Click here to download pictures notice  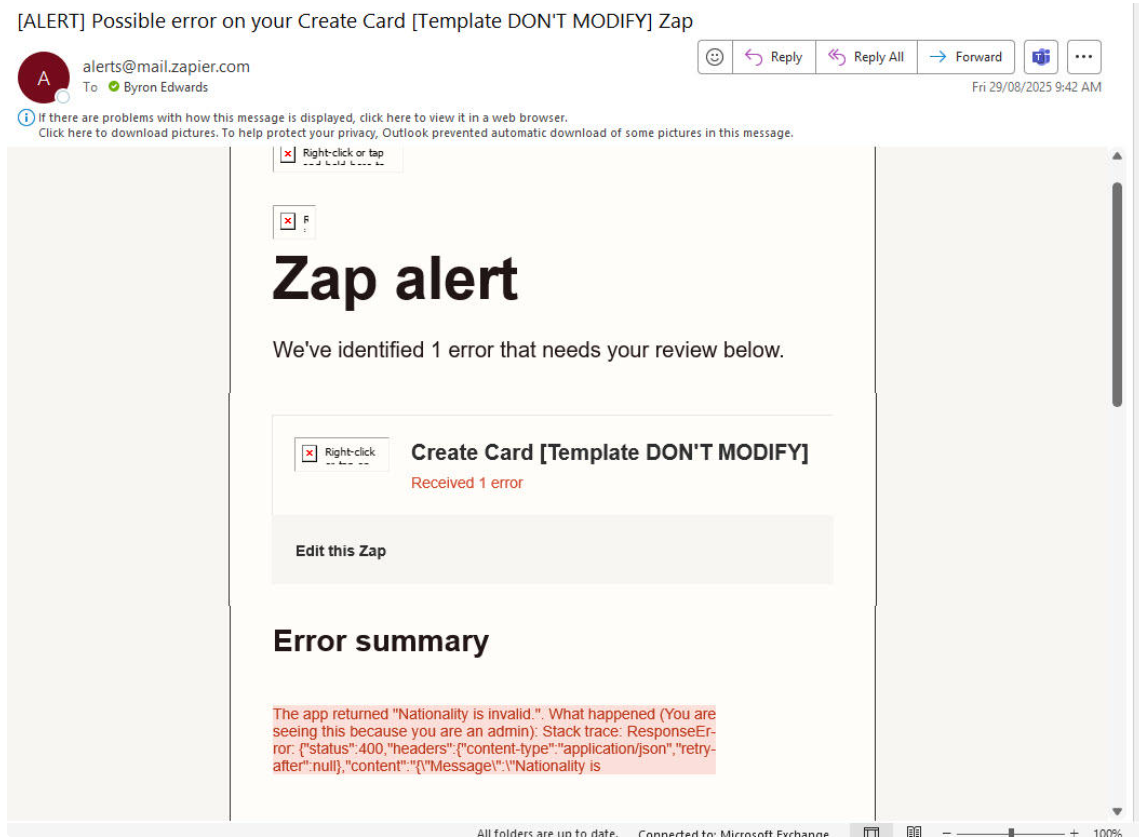pos(415,133)
